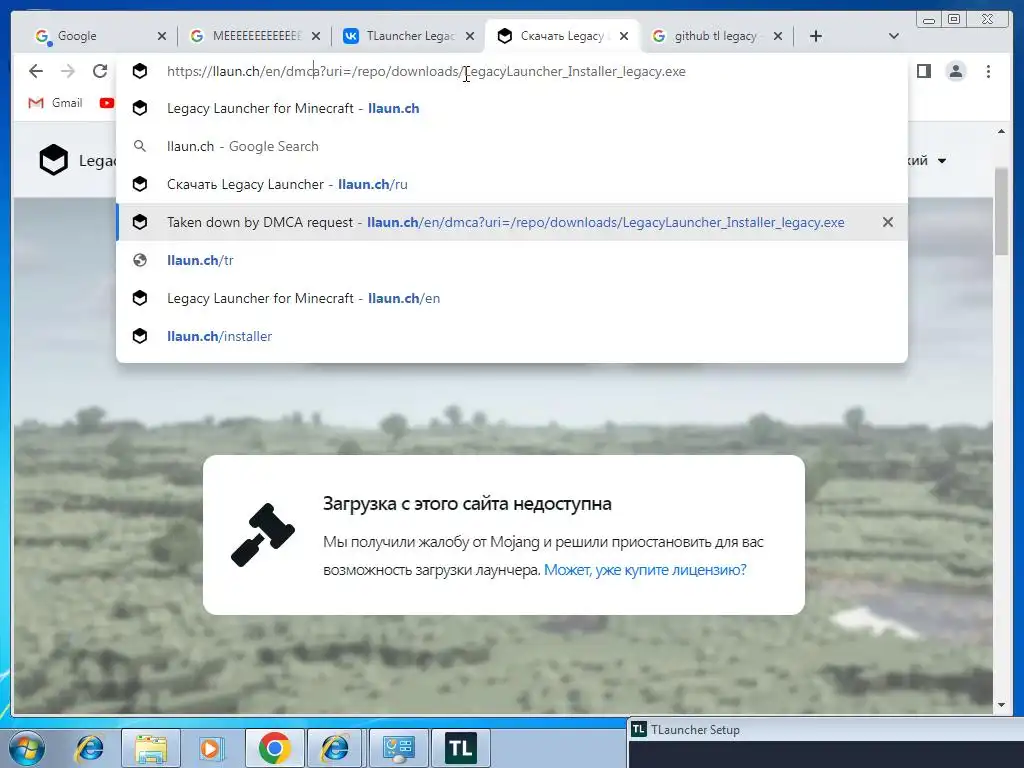Click the Загрузка с этого сайта недоступна heading
Viewport: 1024px width, 768px height.
click(467, 504)
